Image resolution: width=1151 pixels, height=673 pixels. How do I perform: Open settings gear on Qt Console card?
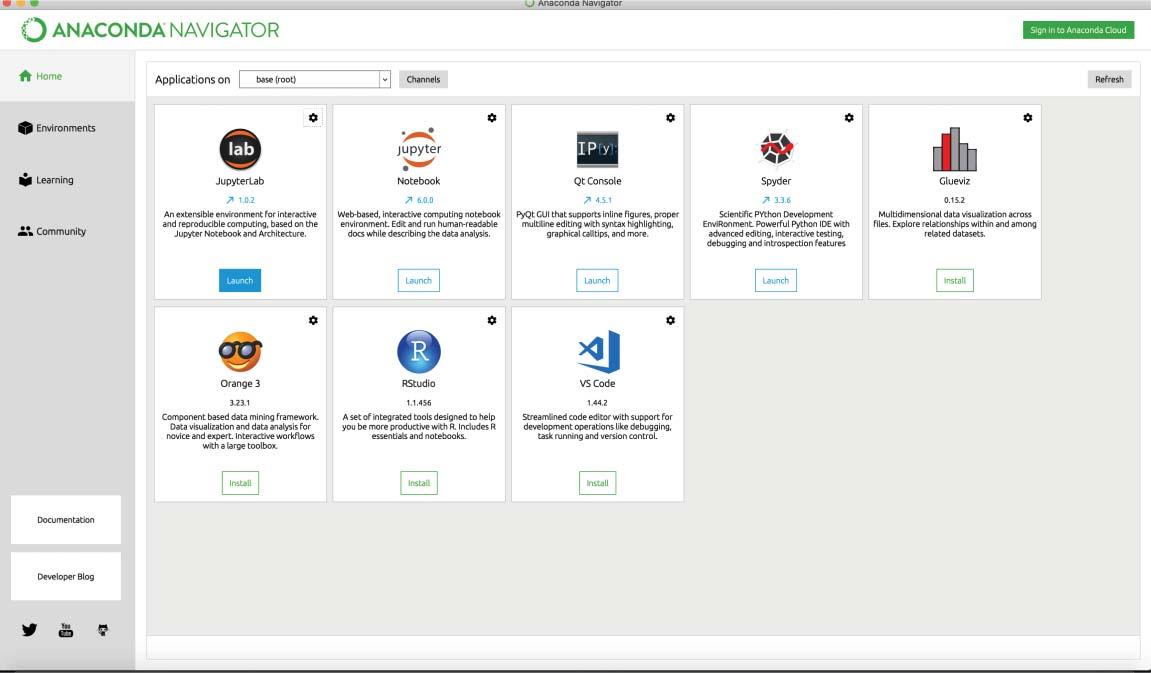tap(670, 117)
